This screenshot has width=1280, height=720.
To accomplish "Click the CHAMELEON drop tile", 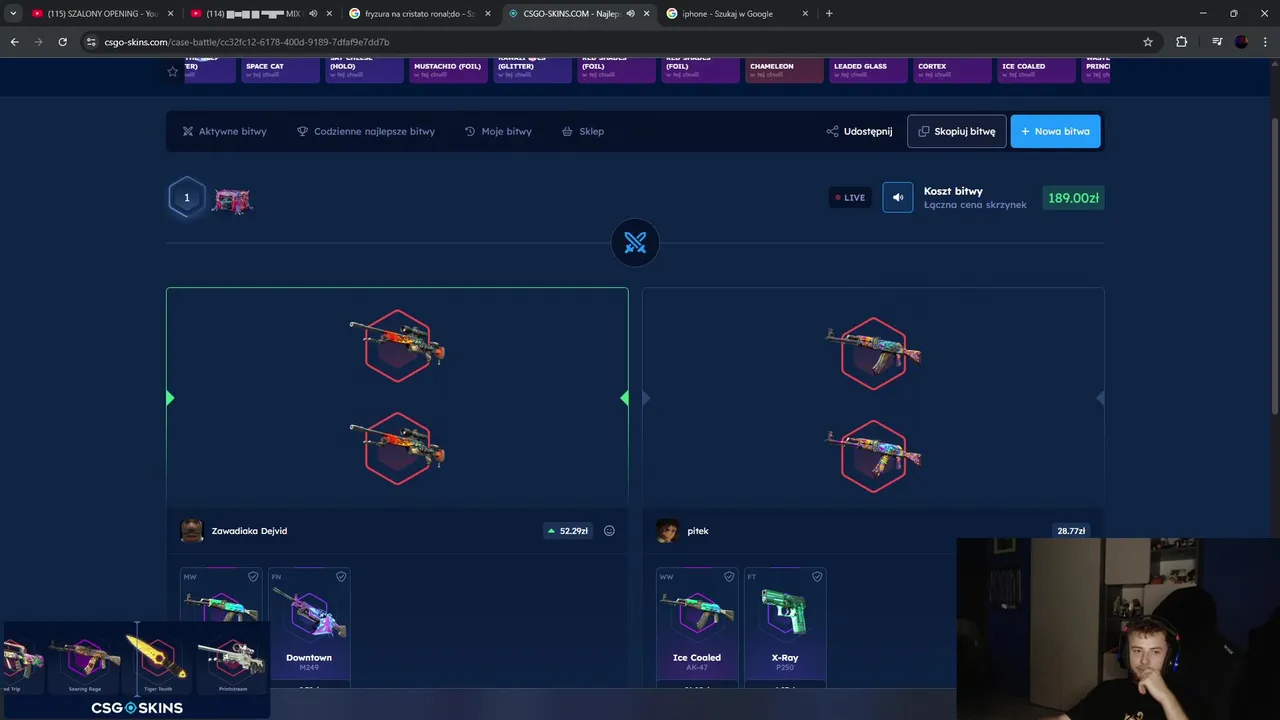I will 784,70.
